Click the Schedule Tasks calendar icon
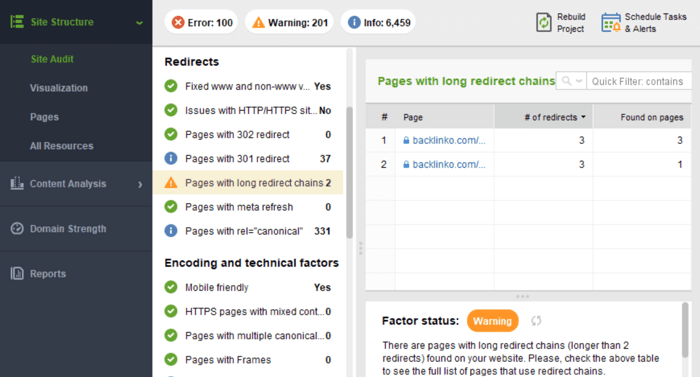This screenshot has height=377, width=700. pos(611,22)
